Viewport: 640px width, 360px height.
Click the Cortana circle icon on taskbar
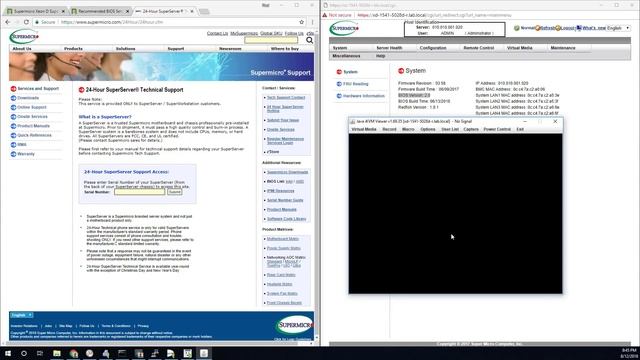click(x=24, y=353)
